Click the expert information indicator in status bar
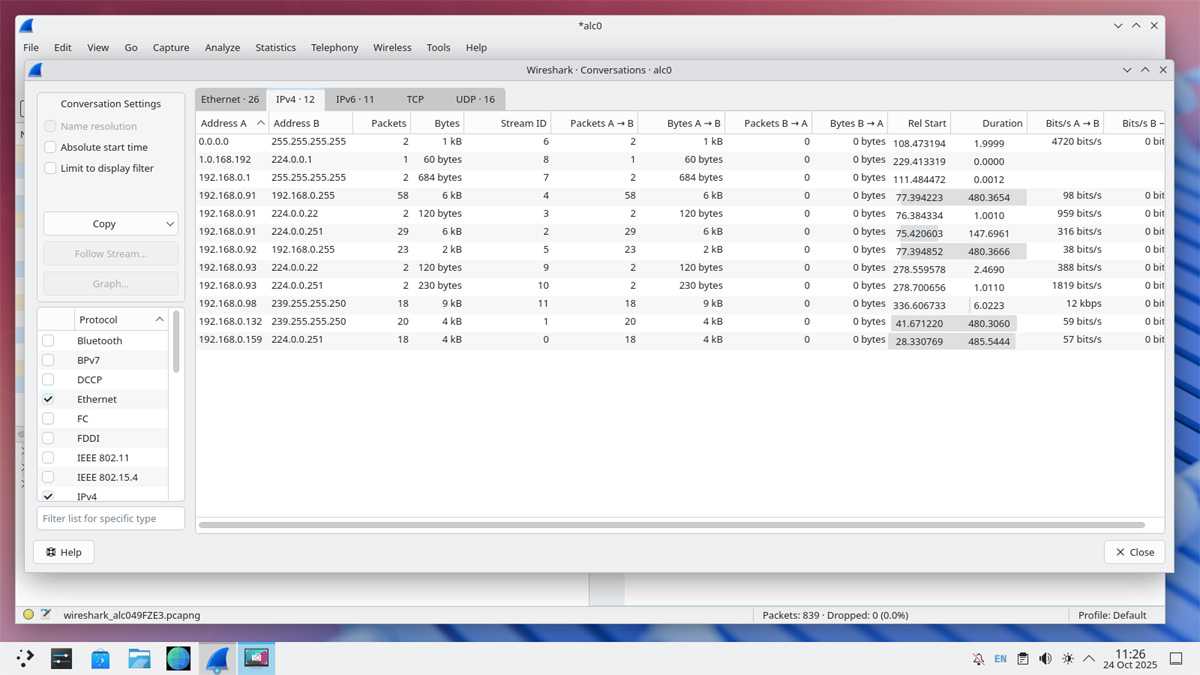 click(28, 615)
